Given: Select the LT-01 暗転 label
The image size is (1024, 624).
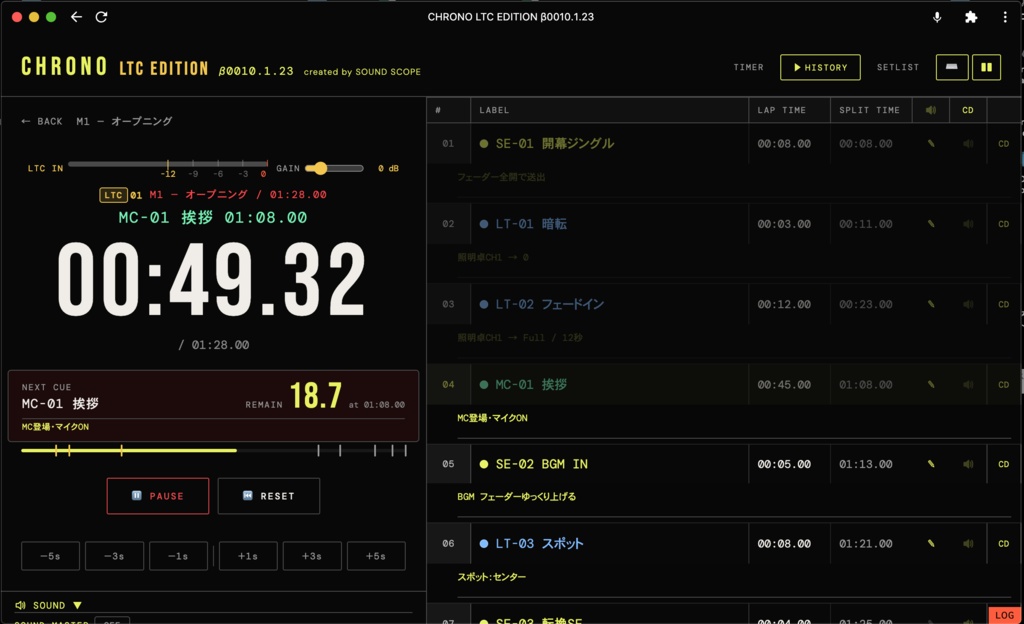Looking at the screenshot, I should [531, 224].
